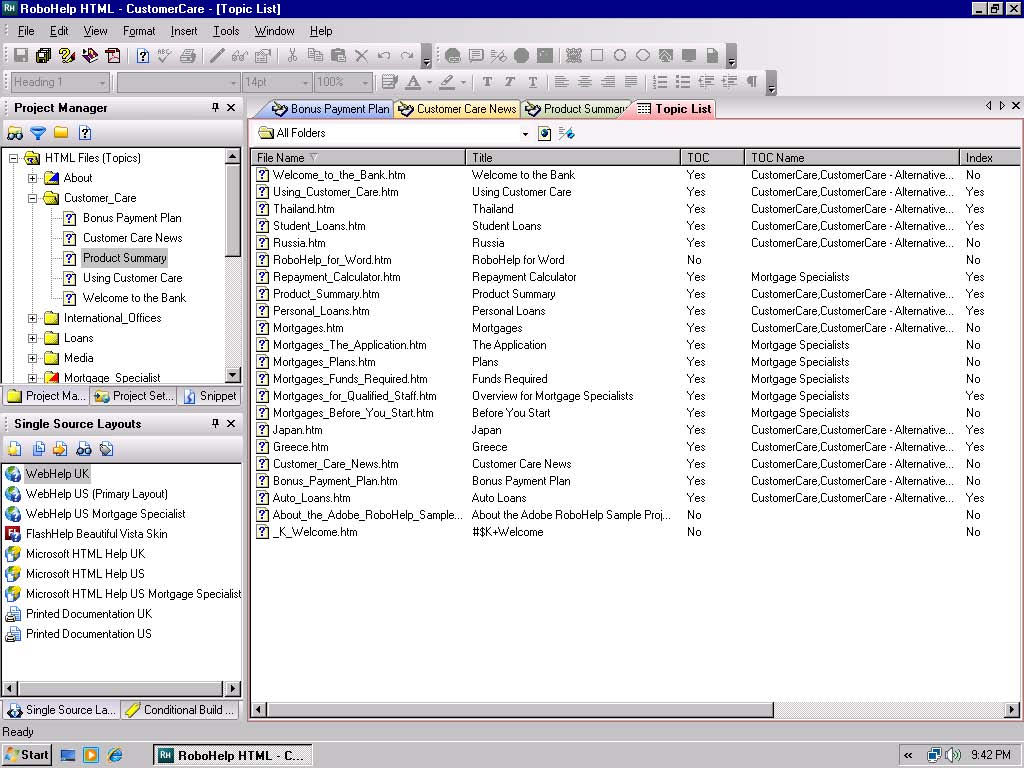Screen dimensions: 1024x768
Task: Select Repayment_Calculator.htm in the topic list
Action: click(x=336, y=277)
